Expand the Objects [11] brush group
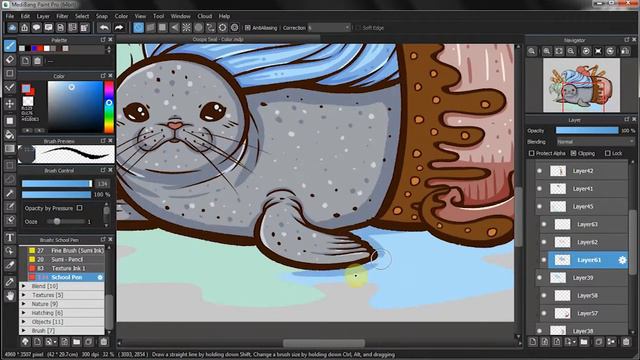Screen dimensions: 640x360 (24, 322)
